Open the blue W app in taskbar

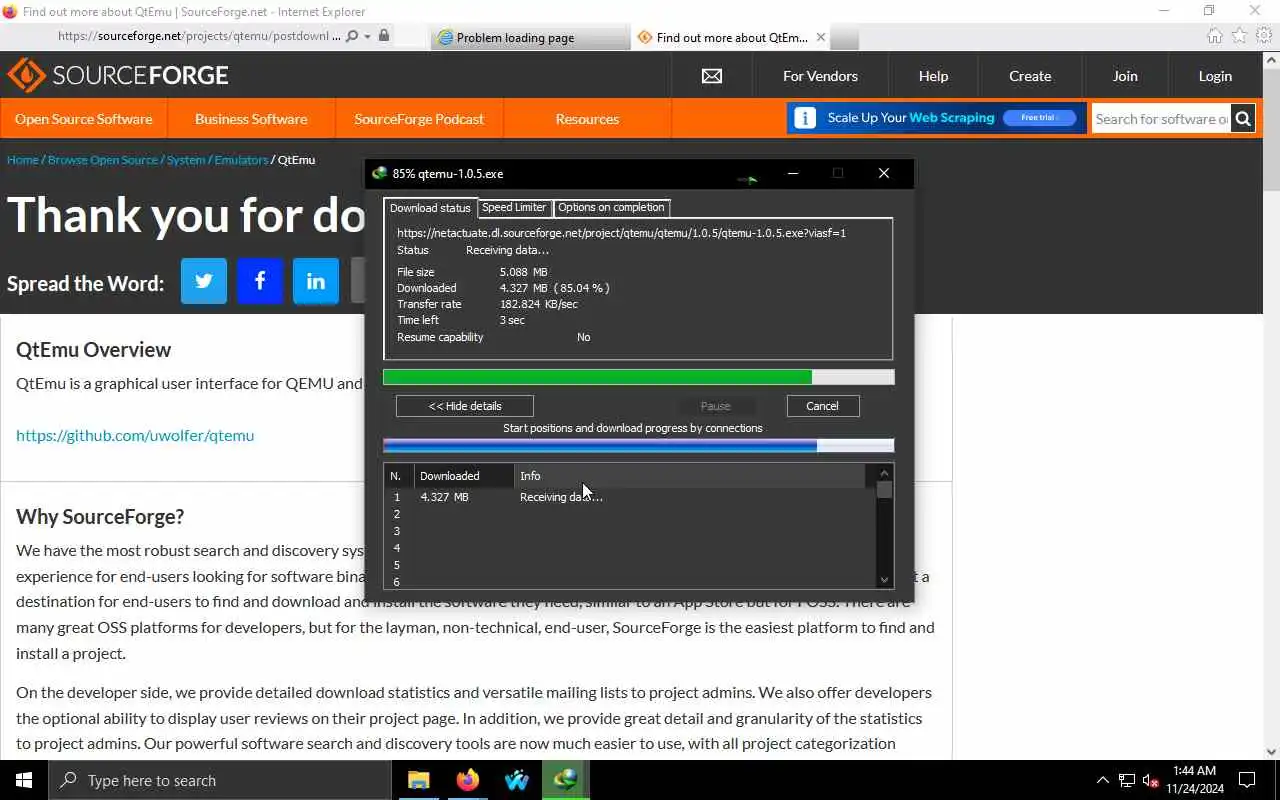517,780
